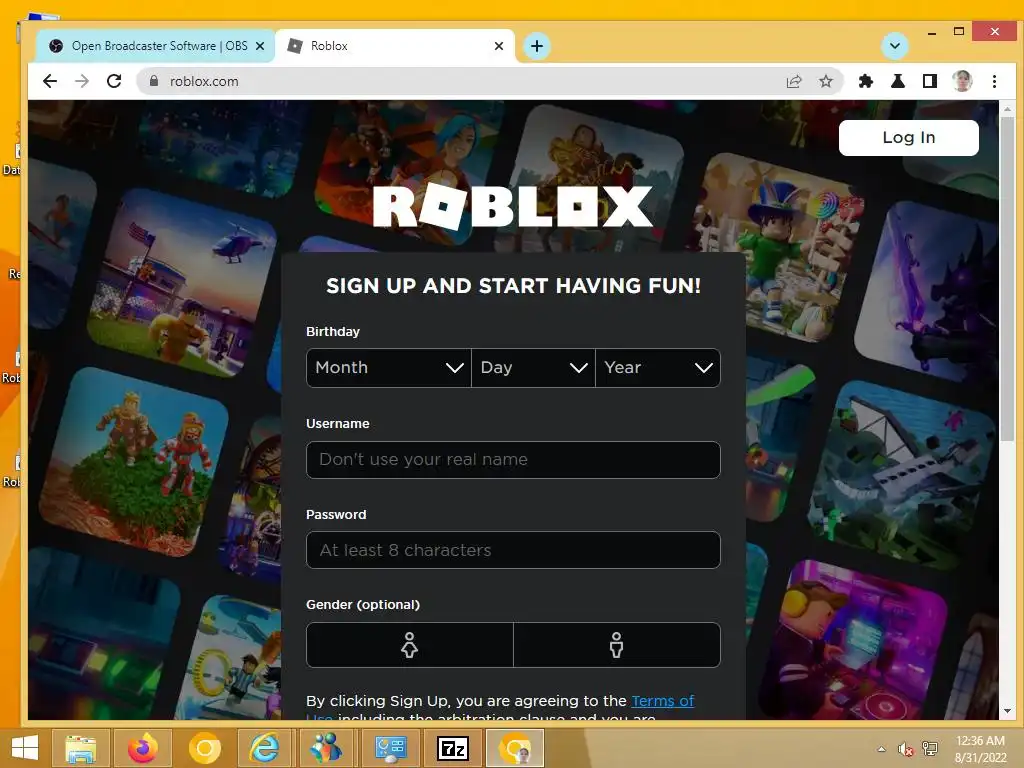The height and width of the screenshot is (768, 1024).
Task: View site information via the lock icon
Action: point(154,81)
